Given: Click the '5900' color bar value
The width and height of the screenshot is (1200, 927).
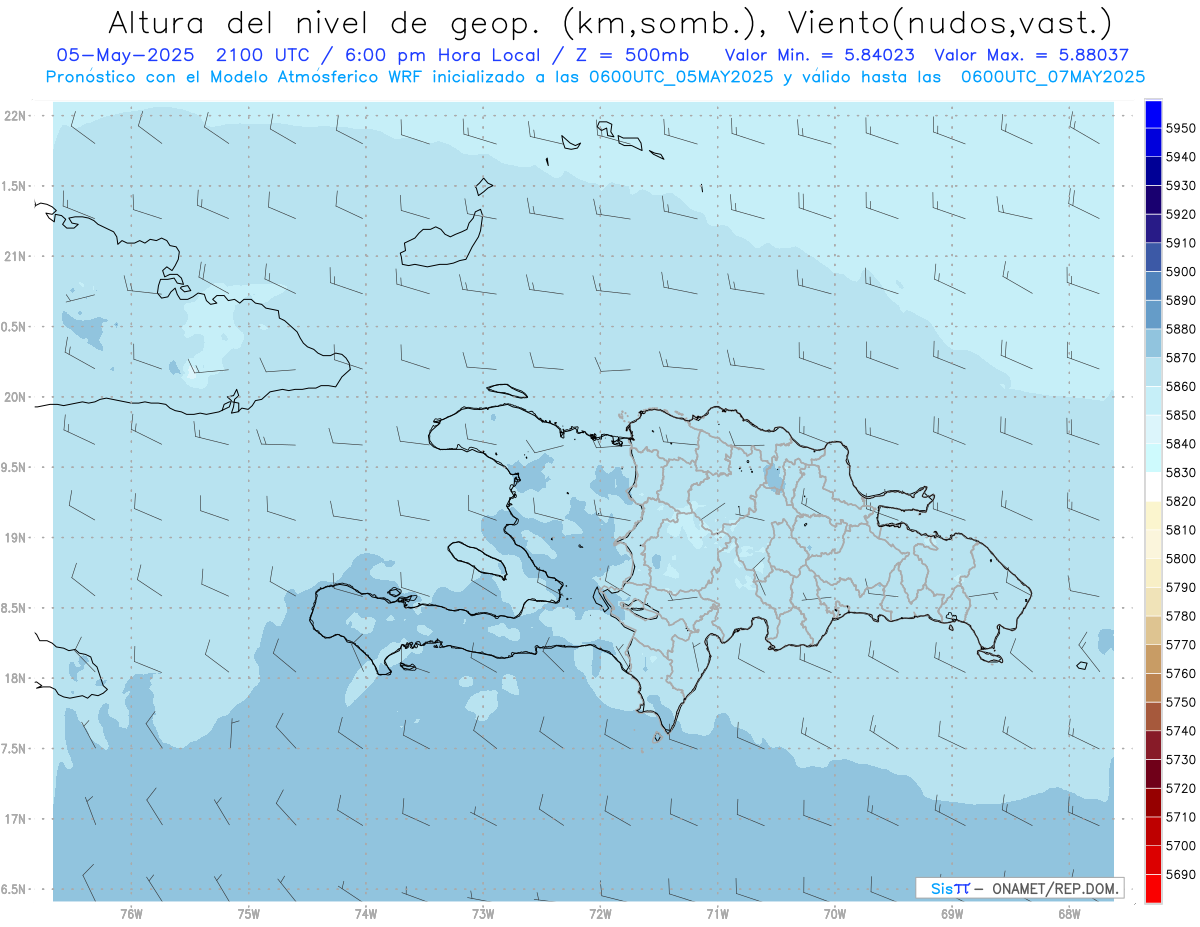Looking at the screenshot, I should [x=1181, y=271].
